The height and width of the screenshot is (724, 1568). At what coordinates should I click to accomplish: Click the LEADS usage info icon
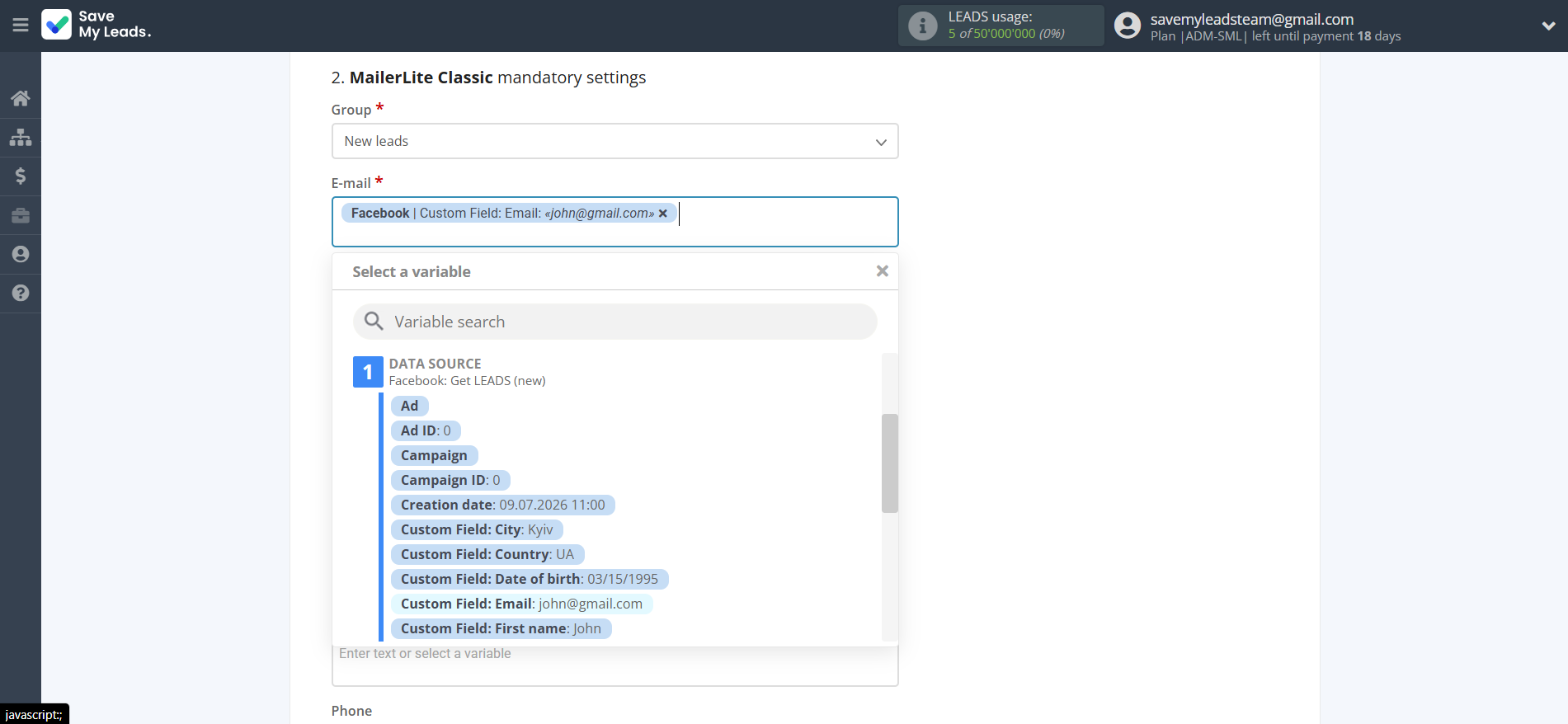[922, 26]
